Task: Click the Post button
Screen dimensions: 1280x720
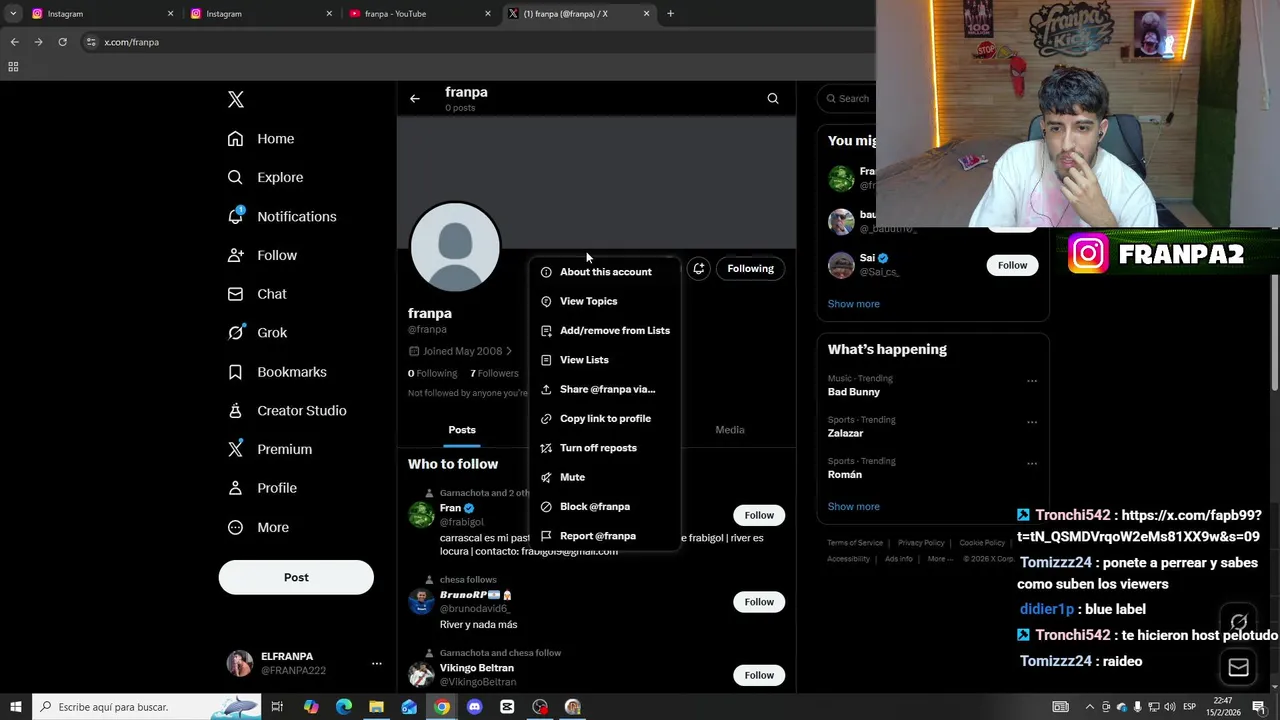Action: (296, 577)
